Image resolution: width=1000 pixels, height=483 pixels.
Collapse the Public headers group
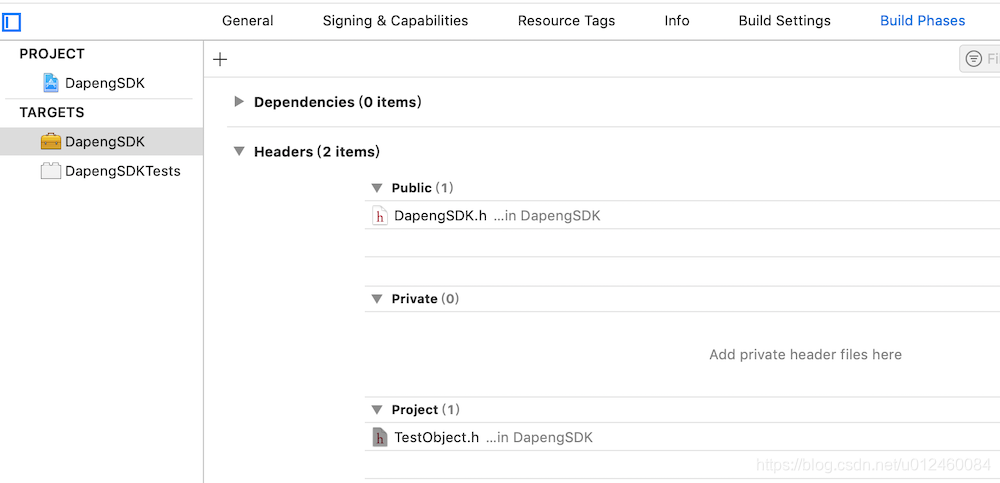(x=377, y=188)
